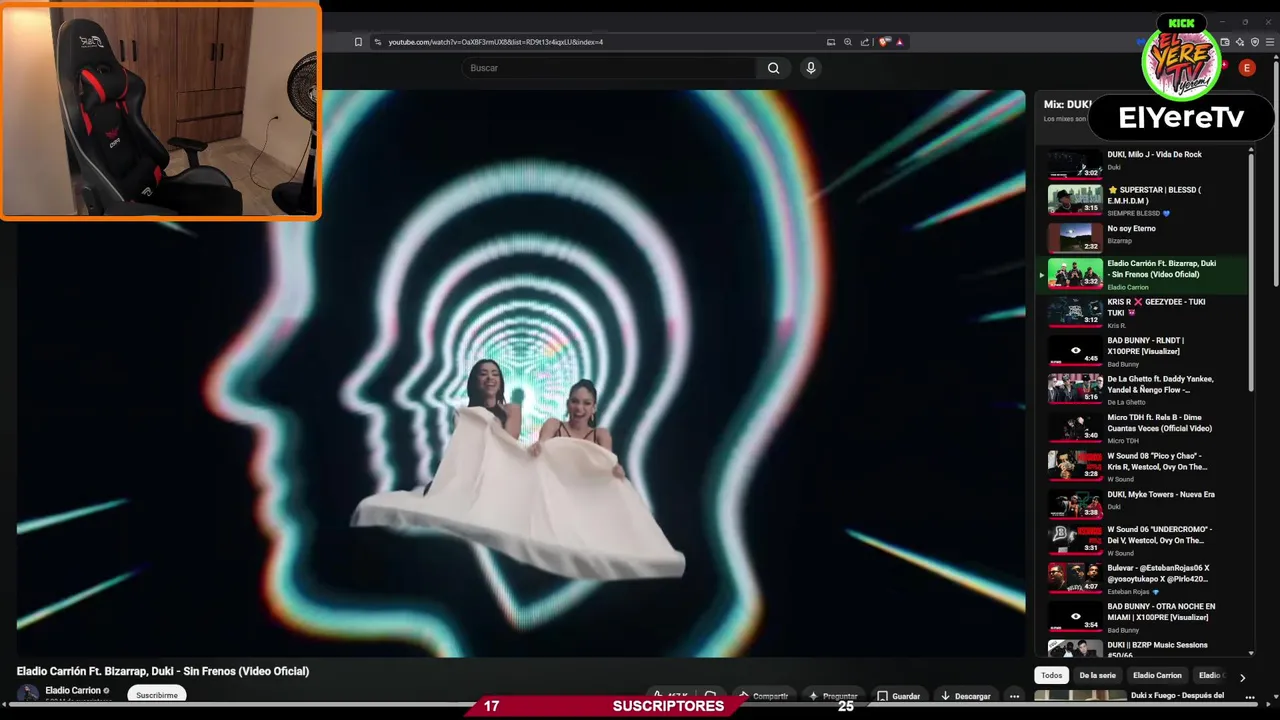Play No soy Eterno by Bizarrap

(1142, 236)
